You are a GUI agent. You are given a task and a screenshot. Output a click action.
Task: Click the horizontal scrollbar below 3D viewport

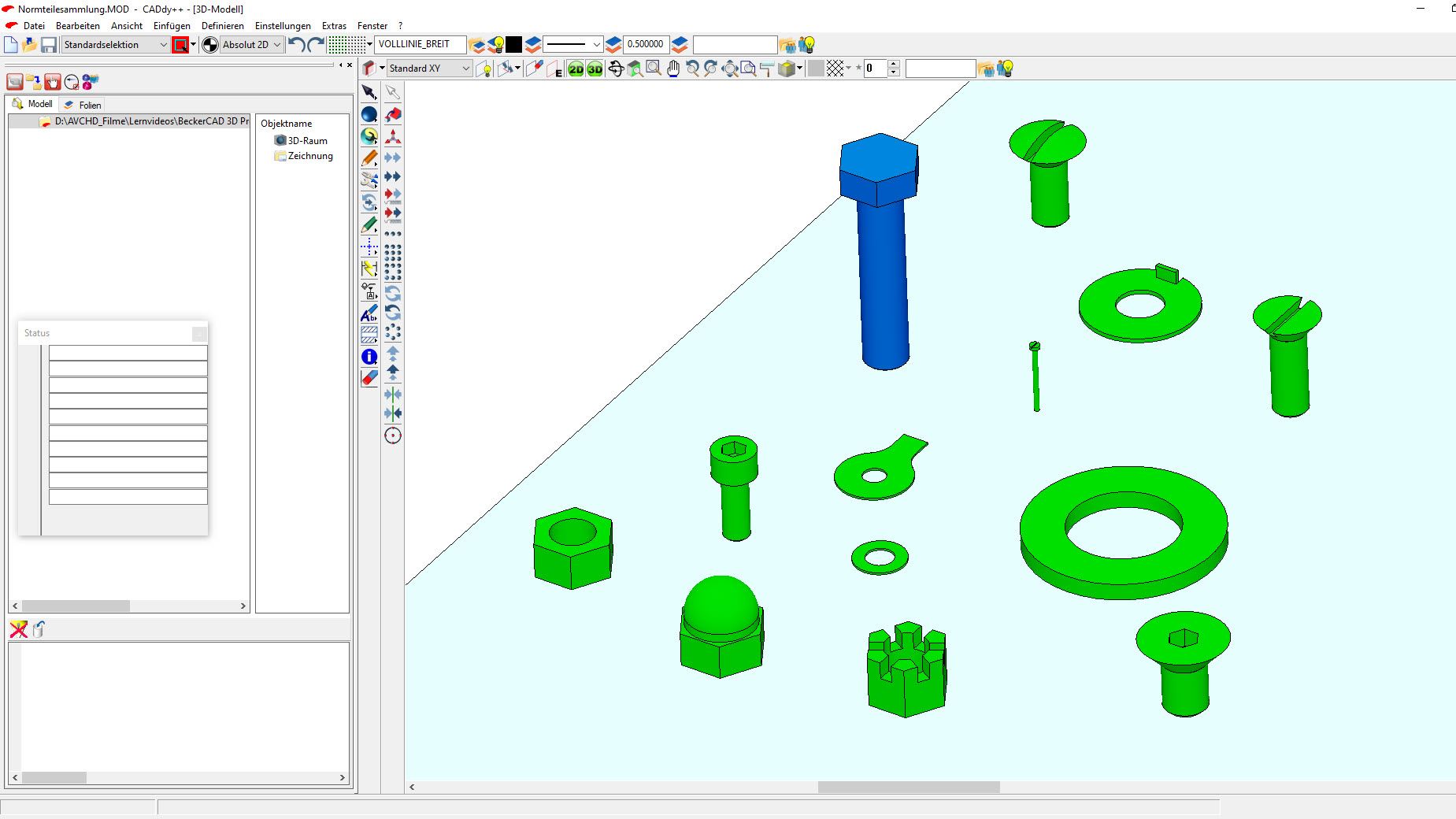pos(909,787)
